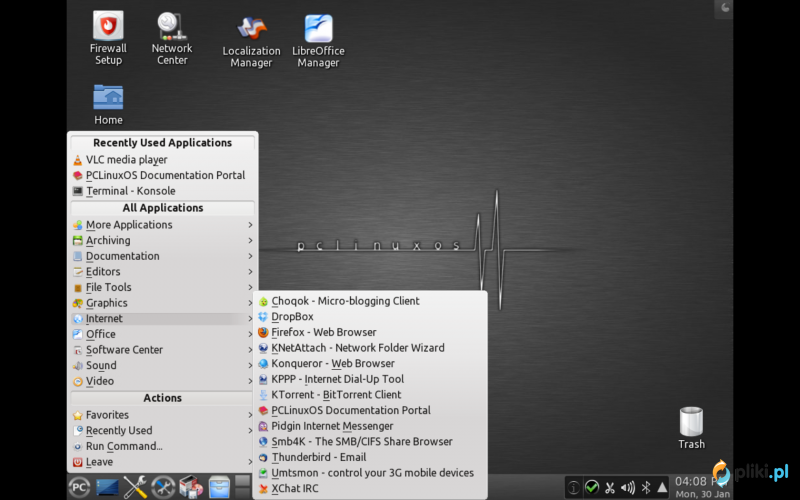
Task: Click the Bluetooth tray icon
Action: [x=645, y=488]
